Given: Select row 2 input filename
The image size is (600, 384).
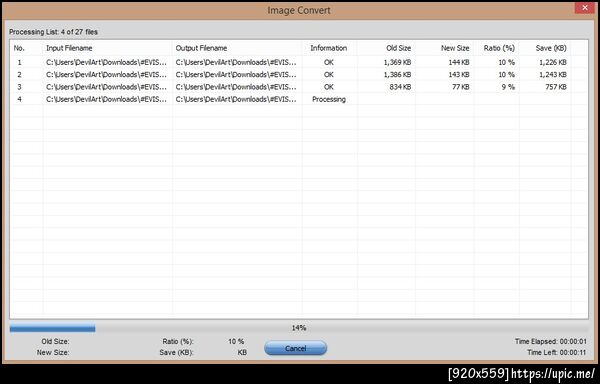Looking at the screenshot, I should [107, 75].
